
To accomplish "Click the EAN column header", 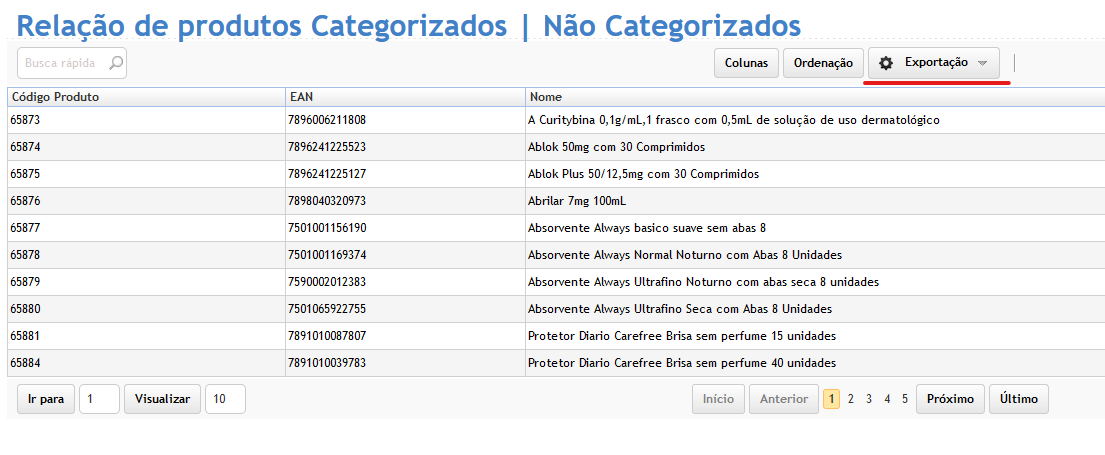I will click(x=302, y=97).
